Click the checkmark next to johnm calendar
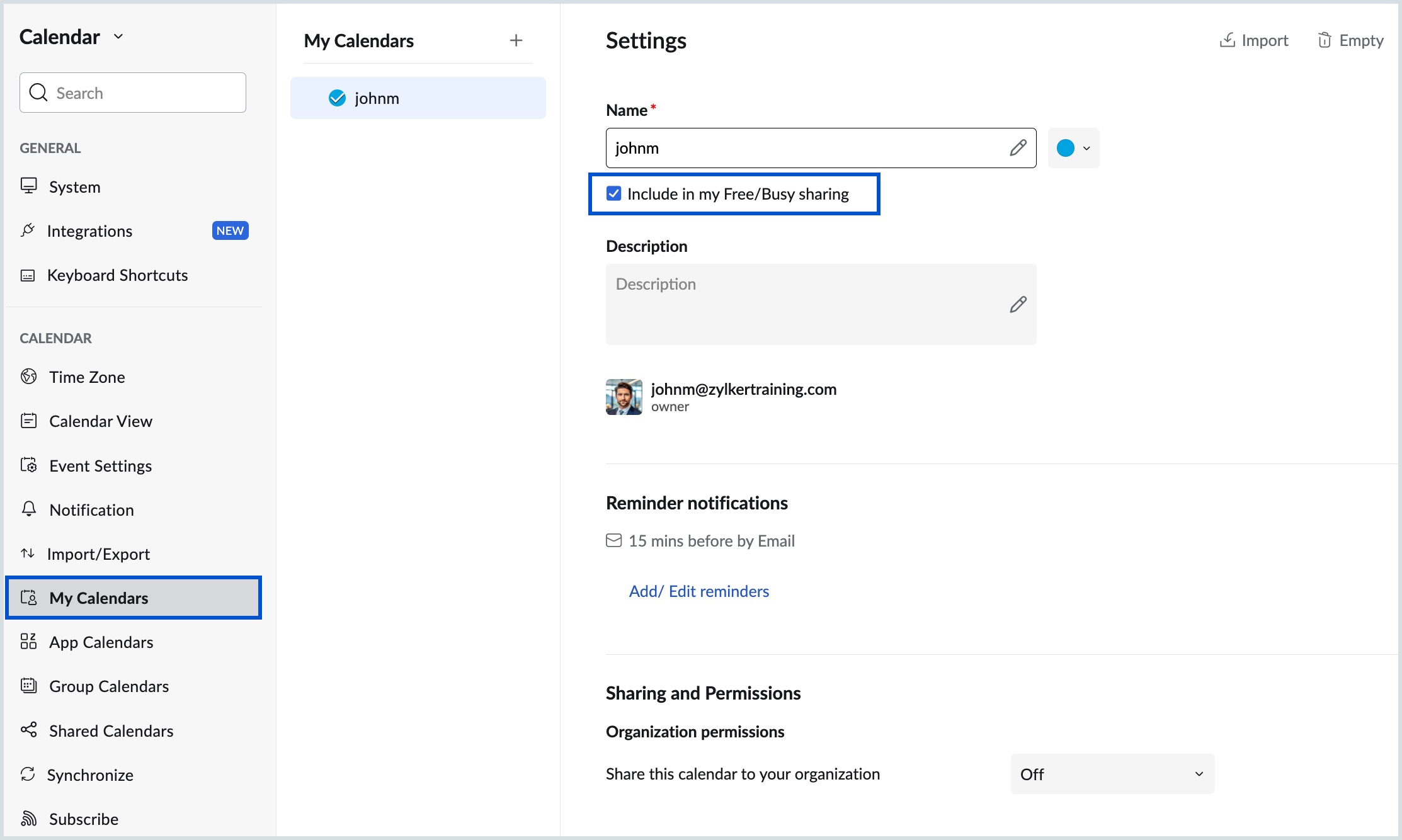This screenshot has height=840, width=1402. click(x=337, y=98)
